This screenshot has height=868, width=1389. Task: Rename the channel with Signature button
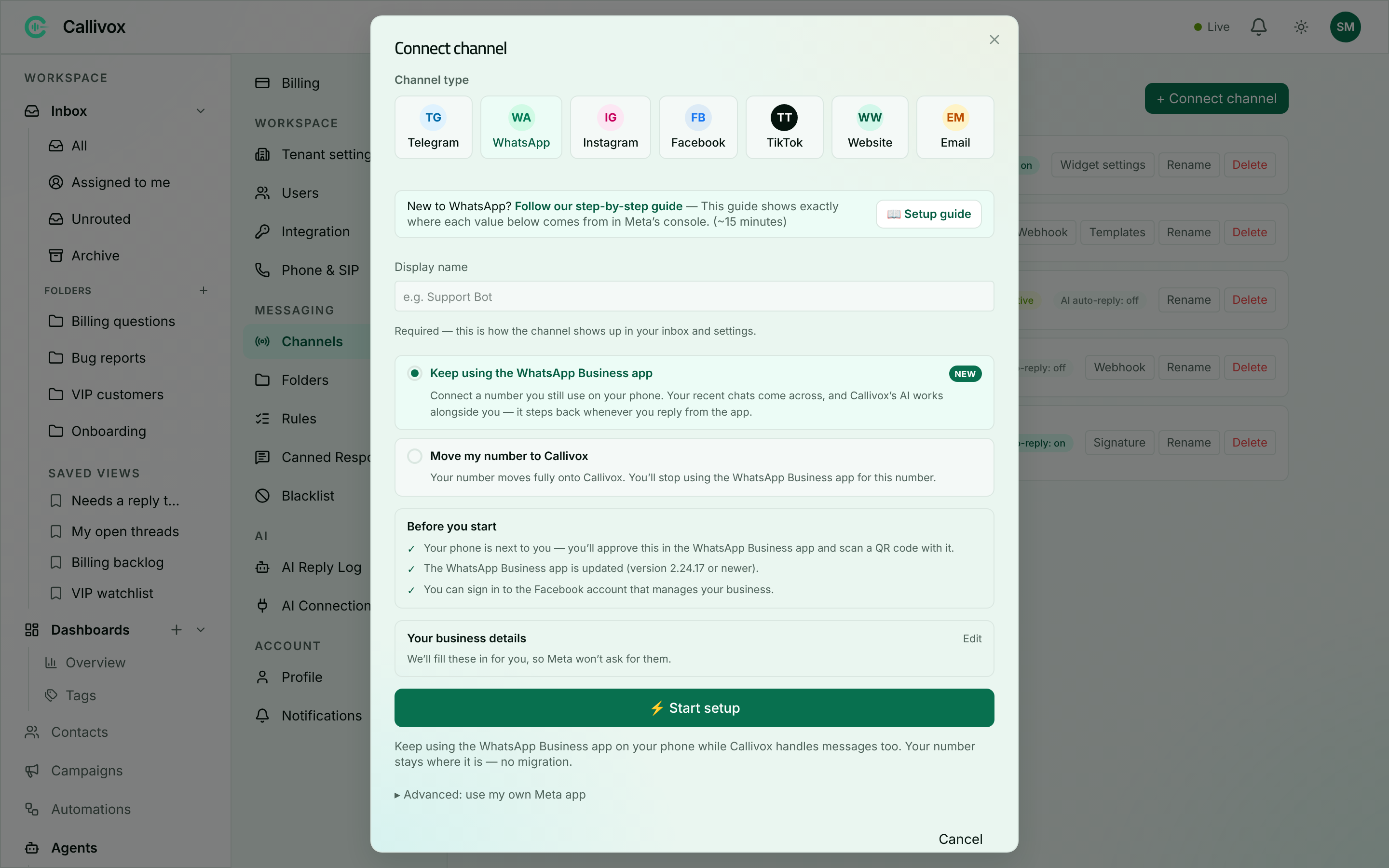click(x=1188, y=443)
